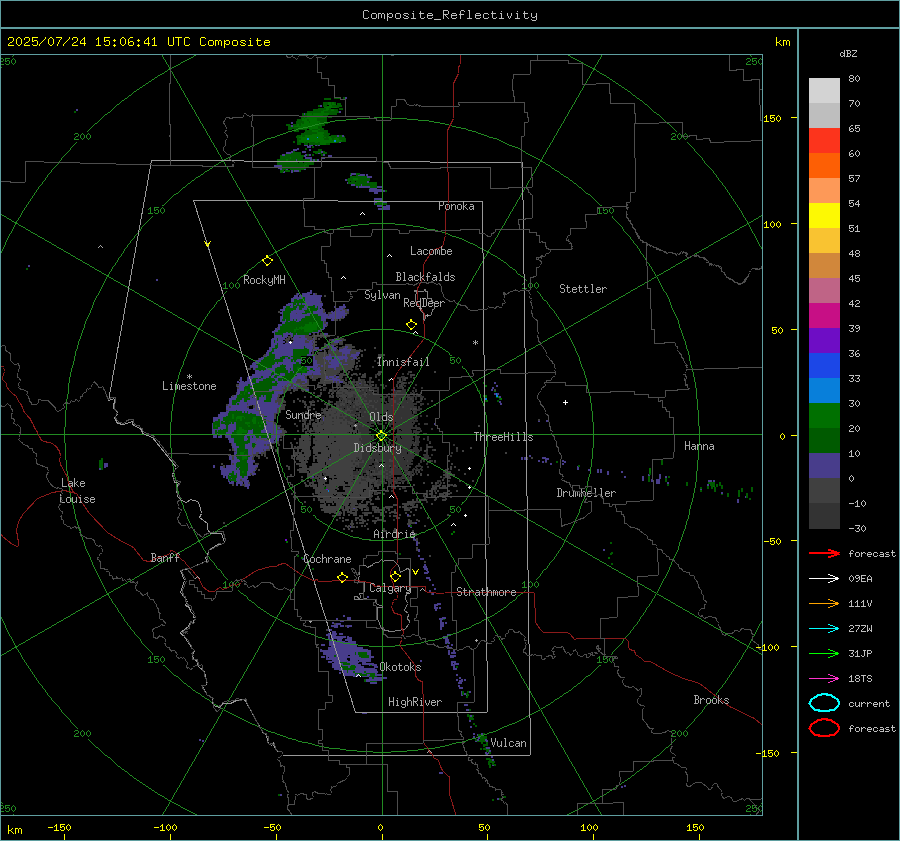
Task: Click the magenta 18TS arrow in the legend
Action: 824,679
